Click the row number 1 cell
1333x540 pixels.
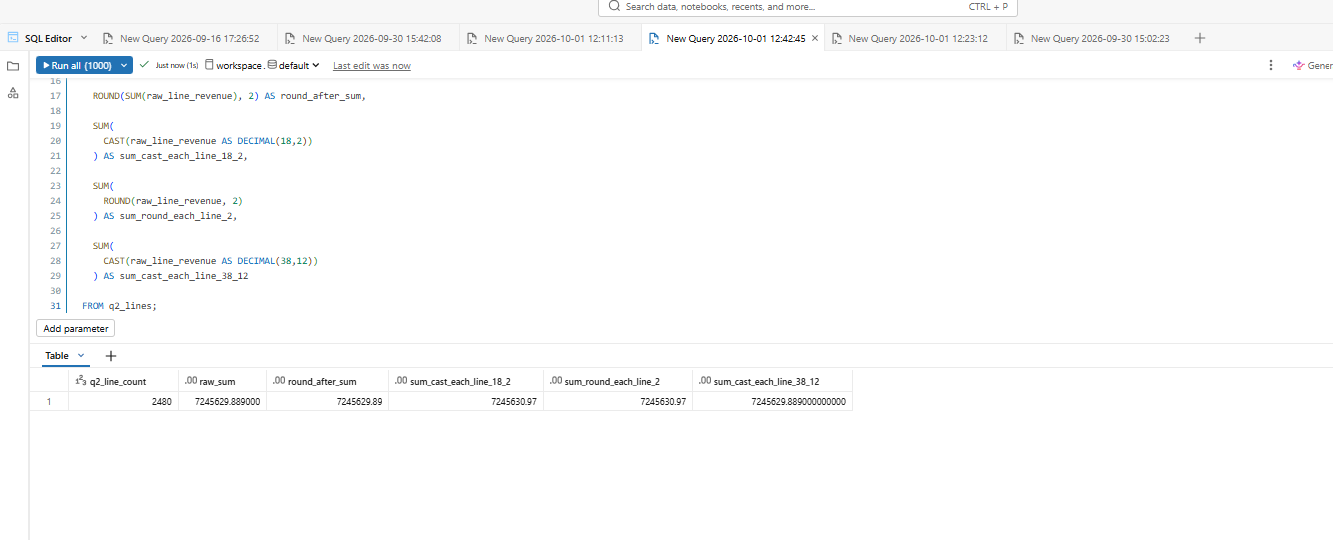coord(49,402)
